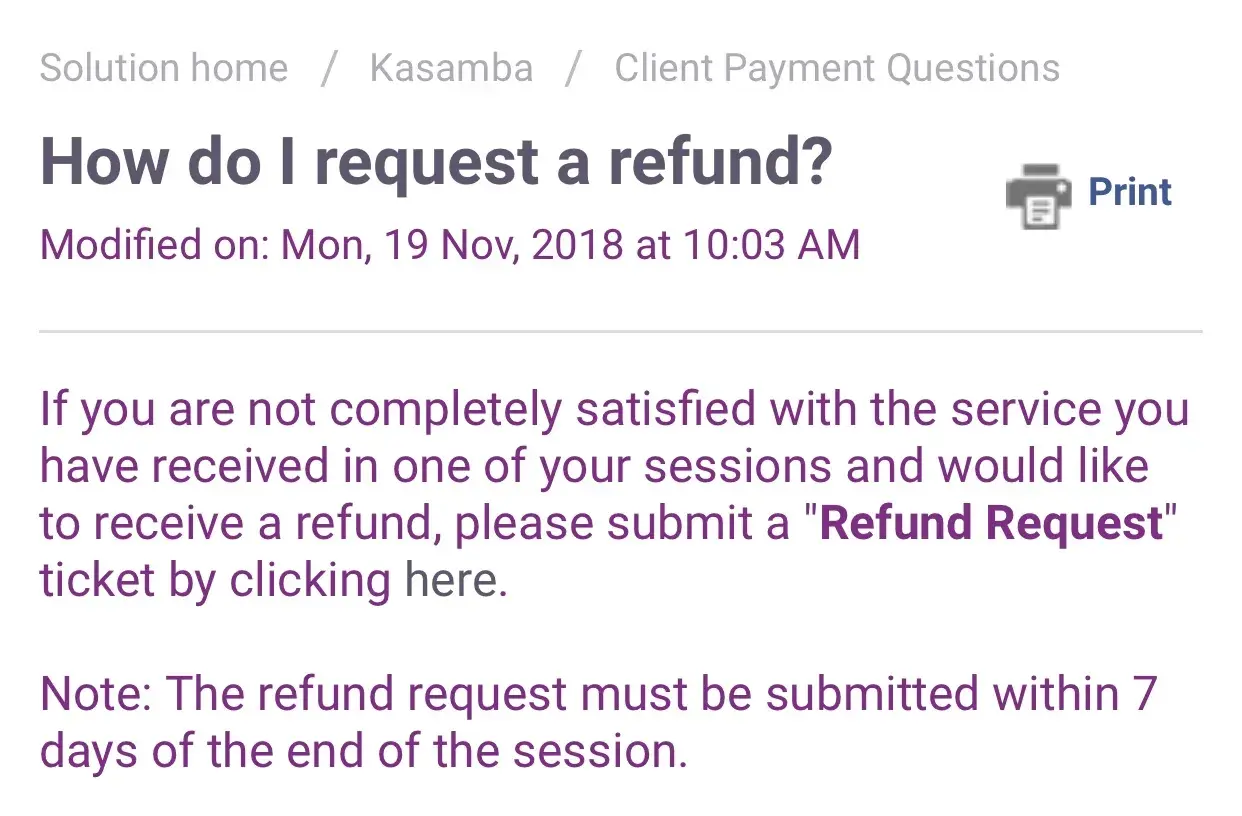Click the "Modified on" date line

click(x=449, y=245)
